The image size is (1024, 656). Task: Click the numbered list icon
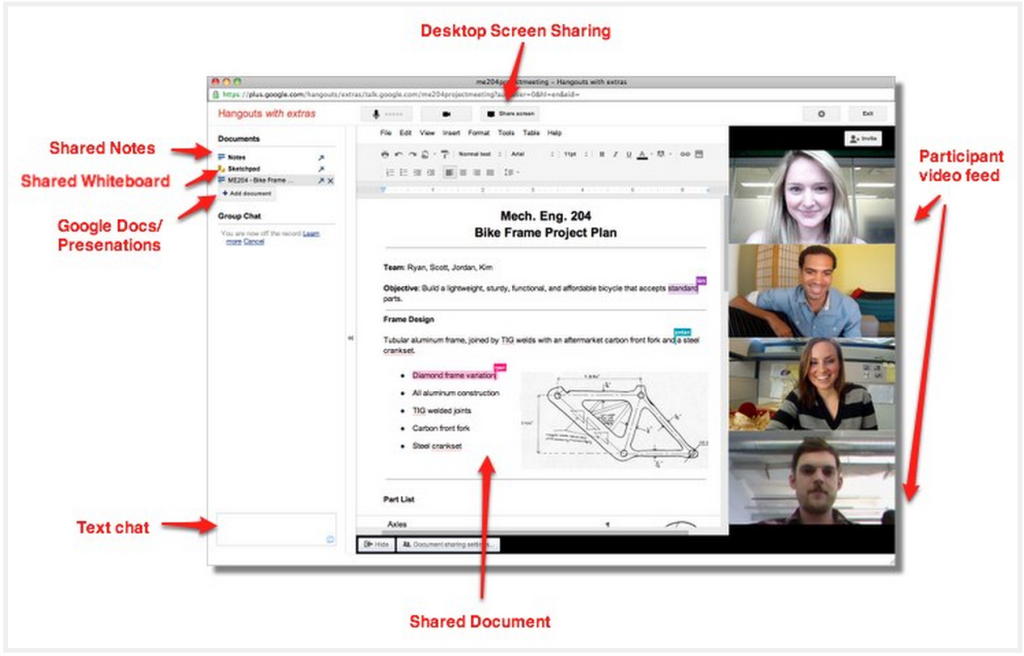click(x=390, y=172)
